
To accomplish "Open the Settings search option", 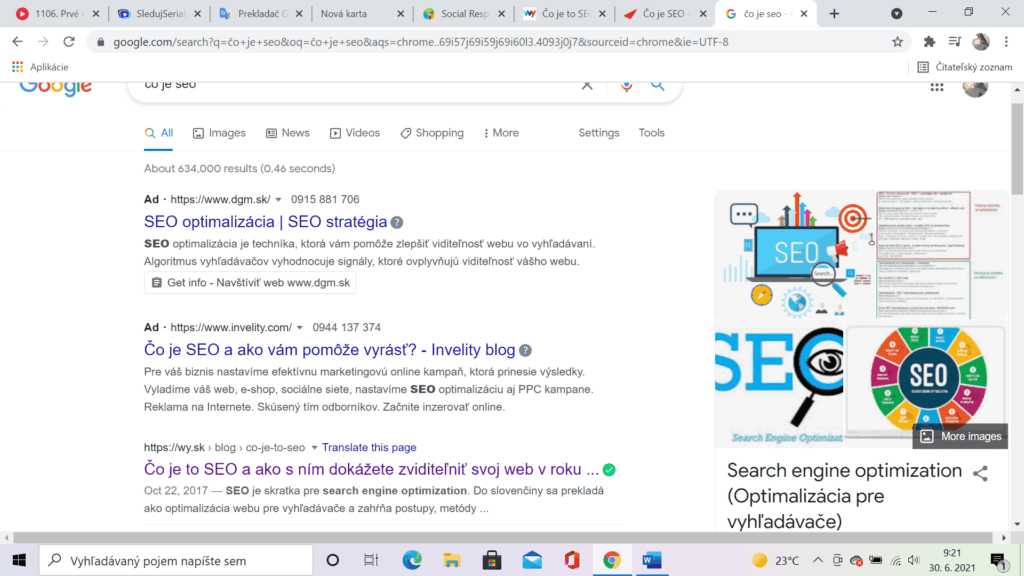I will [x=599, y=133].
